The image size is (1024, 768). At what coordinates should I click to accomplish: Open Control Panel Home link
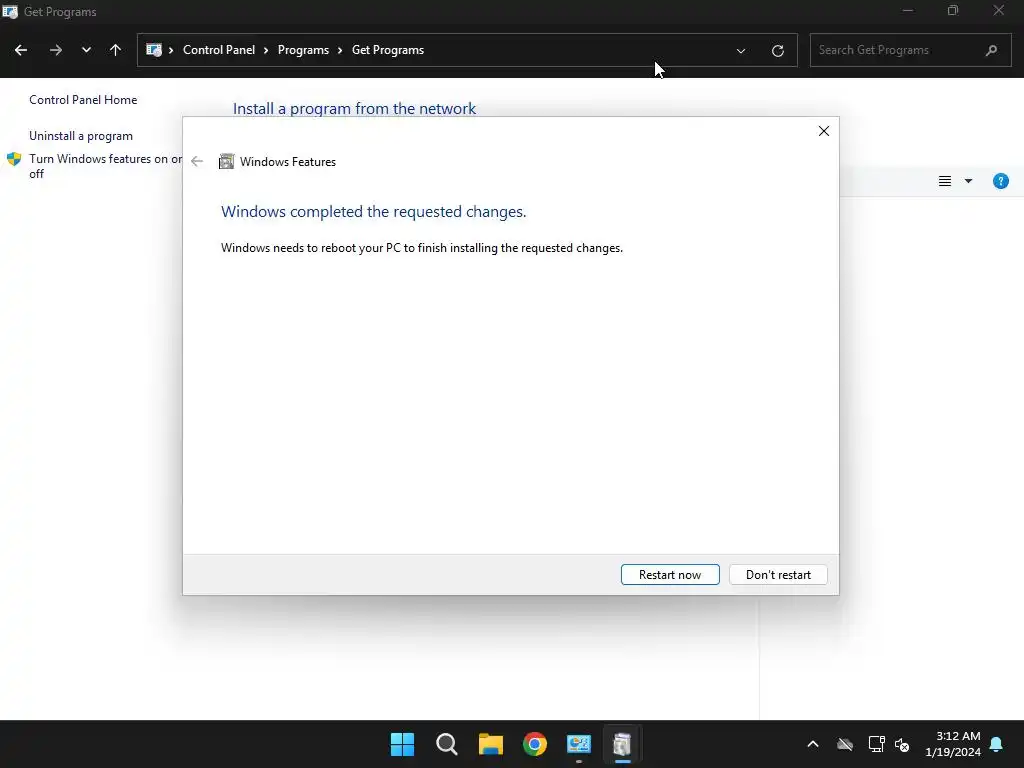tap(83, 100)
